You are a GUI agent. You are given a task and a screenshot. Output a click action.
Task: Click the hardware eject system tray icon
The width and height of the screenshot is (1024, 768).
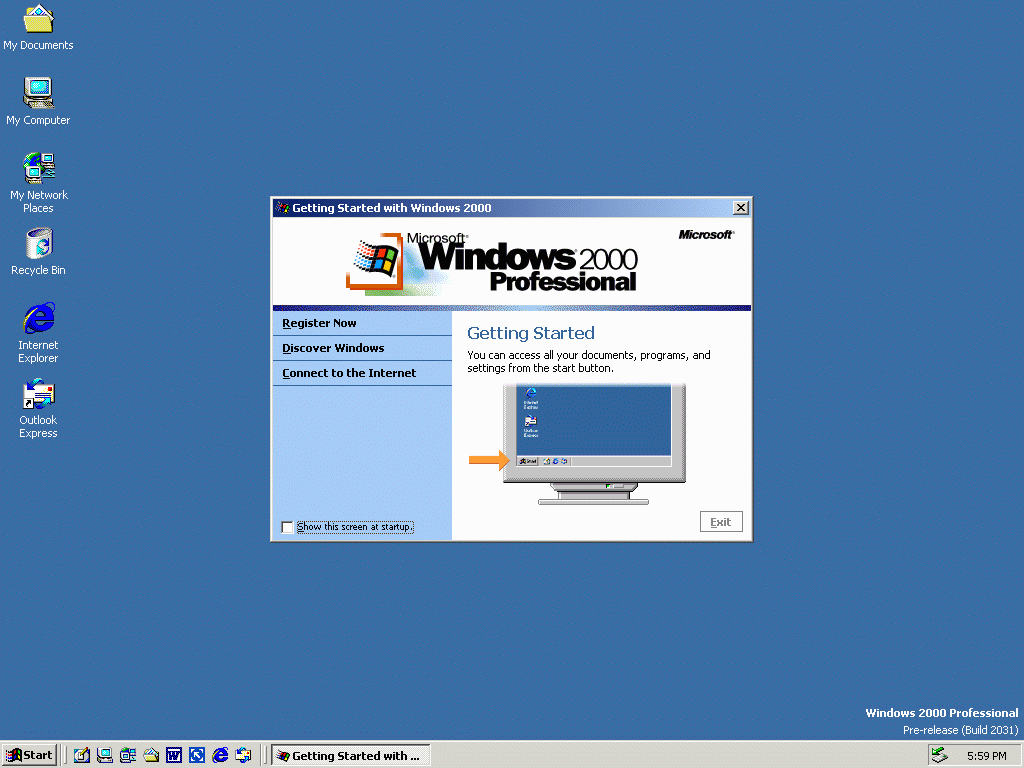[938, 756]
